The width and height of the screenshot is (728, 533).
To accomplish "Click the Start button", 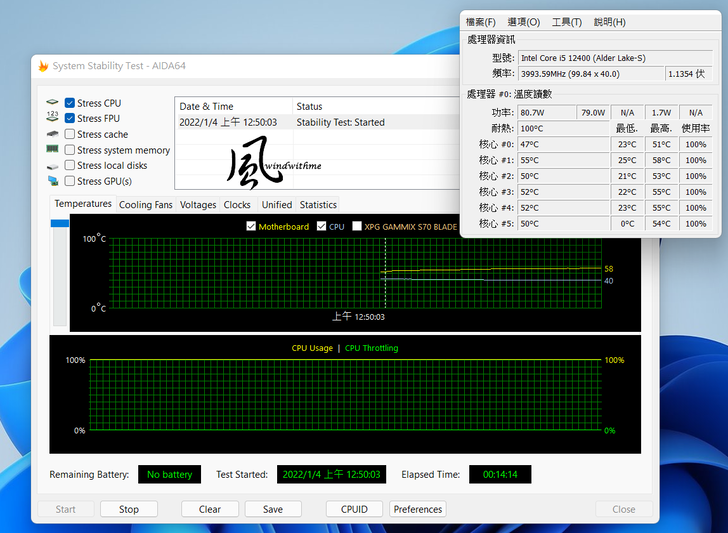I will click(65, 509).
